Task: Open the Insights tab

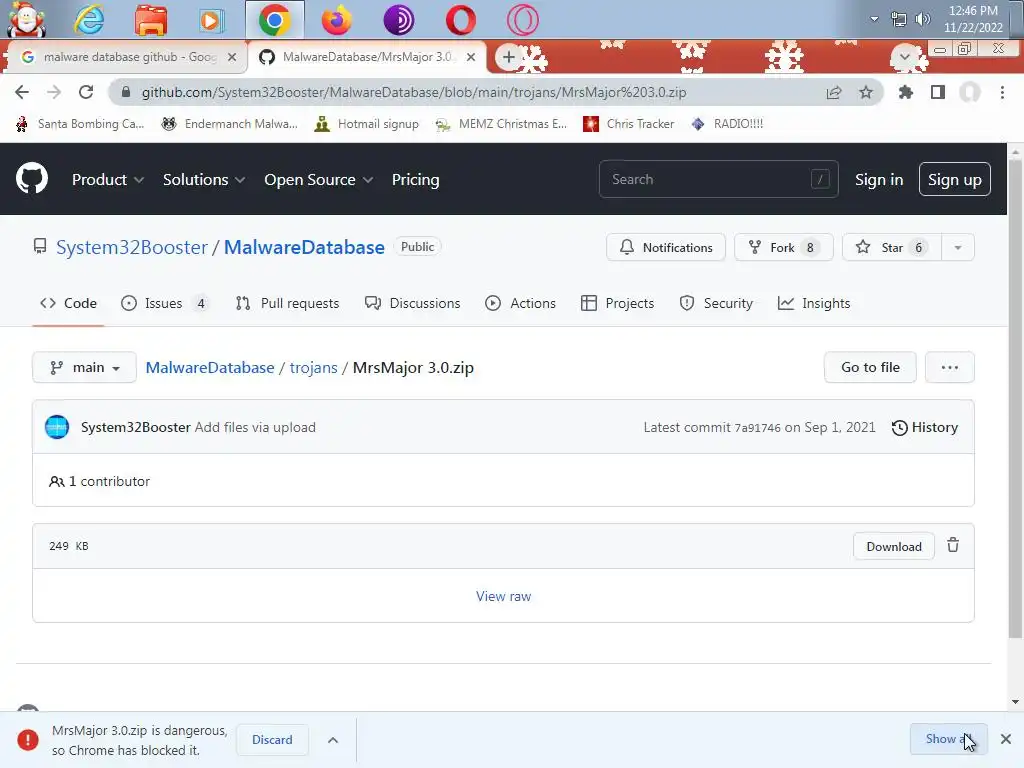Action: (x=814, y=304)
